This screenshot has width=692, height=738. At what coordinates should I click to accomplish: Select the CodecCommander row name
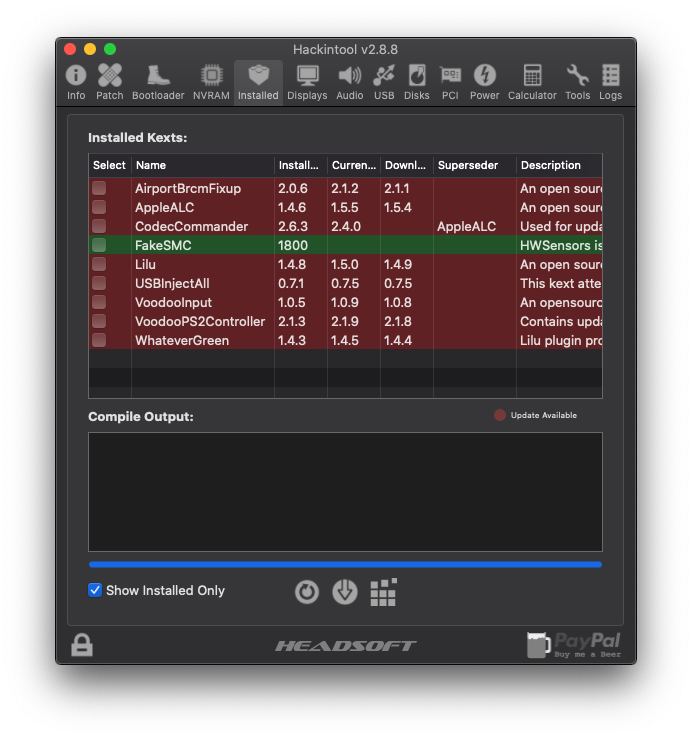pos(191,226)
